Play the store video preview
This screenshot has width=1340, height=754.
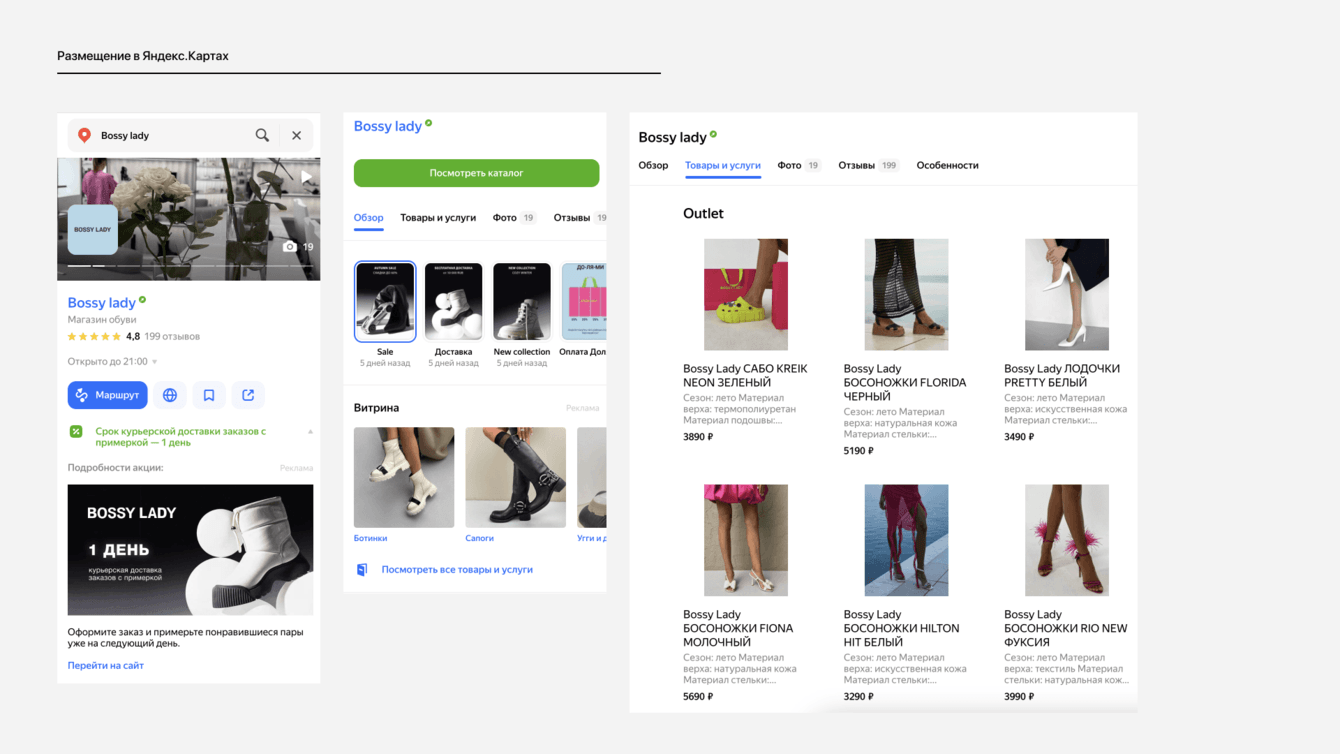[x=306, y=177]
